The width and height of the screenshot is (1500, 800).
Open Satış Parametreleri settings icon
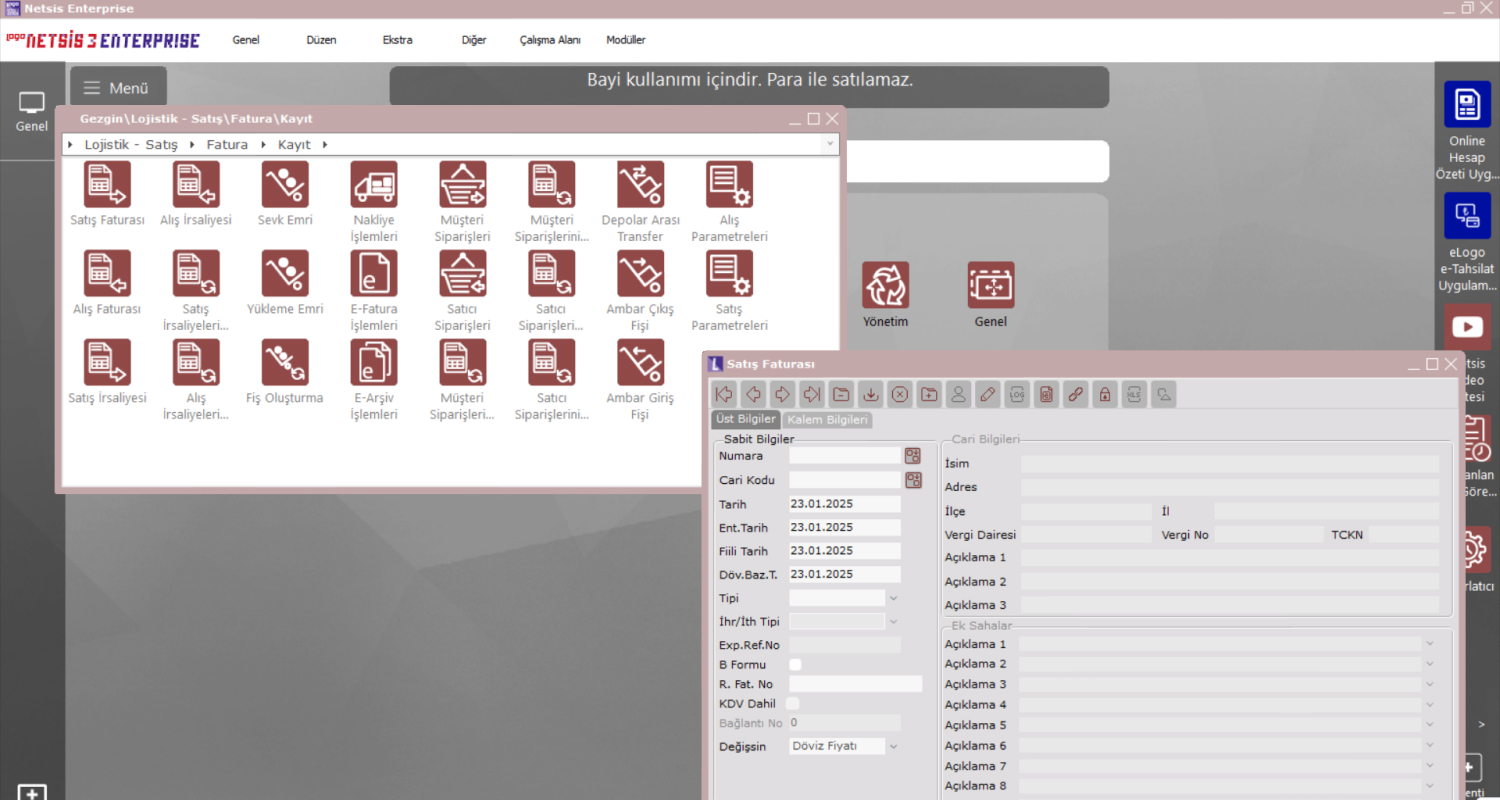tap(729, 273)
